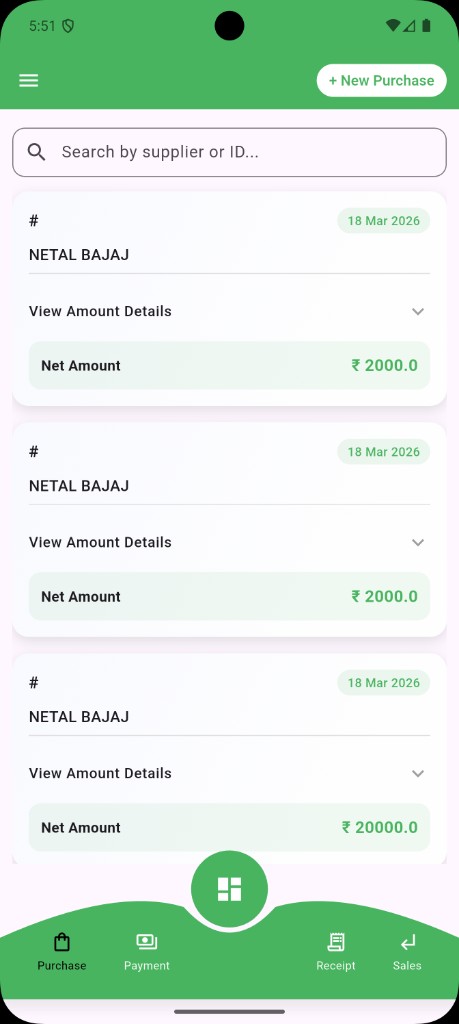
Task: Open the second NETAL BAJAJ purchase card
Action: pos(229,530)
